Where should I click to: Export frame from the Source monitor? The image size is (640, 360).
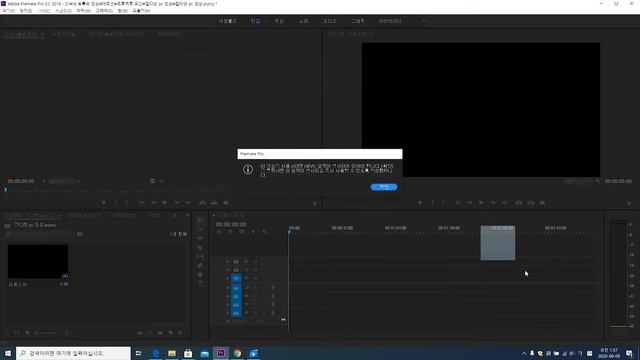coord(226,203)
